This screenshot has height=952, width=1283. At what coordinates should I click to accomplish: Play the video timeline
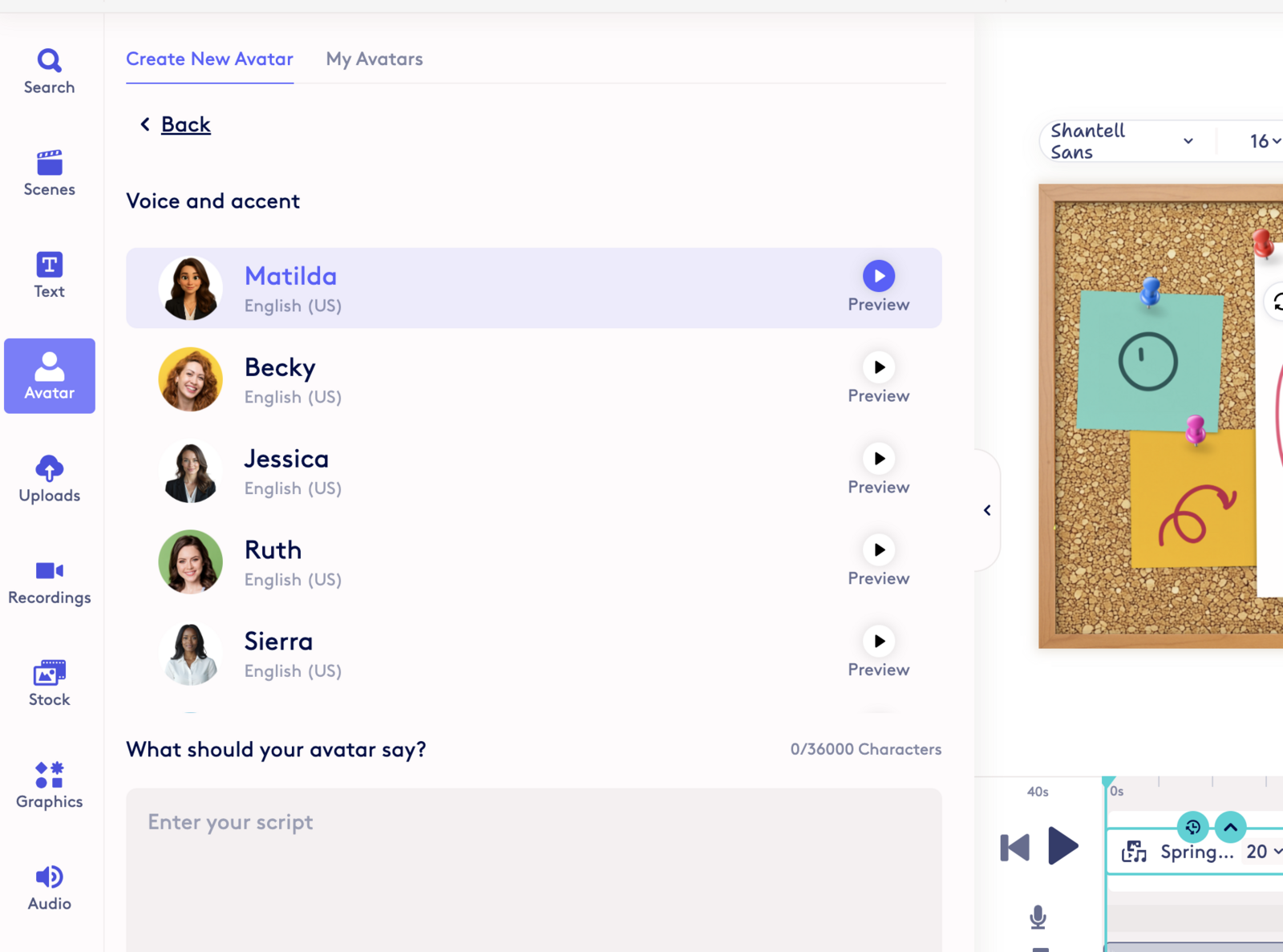[x=1063, y=846]
